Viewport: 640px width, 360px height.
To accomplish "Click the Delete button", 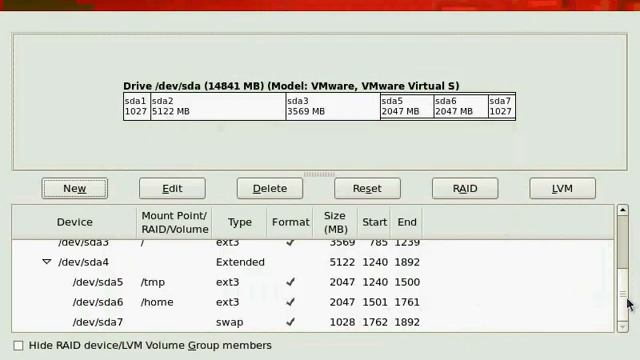I will point(270,189).
